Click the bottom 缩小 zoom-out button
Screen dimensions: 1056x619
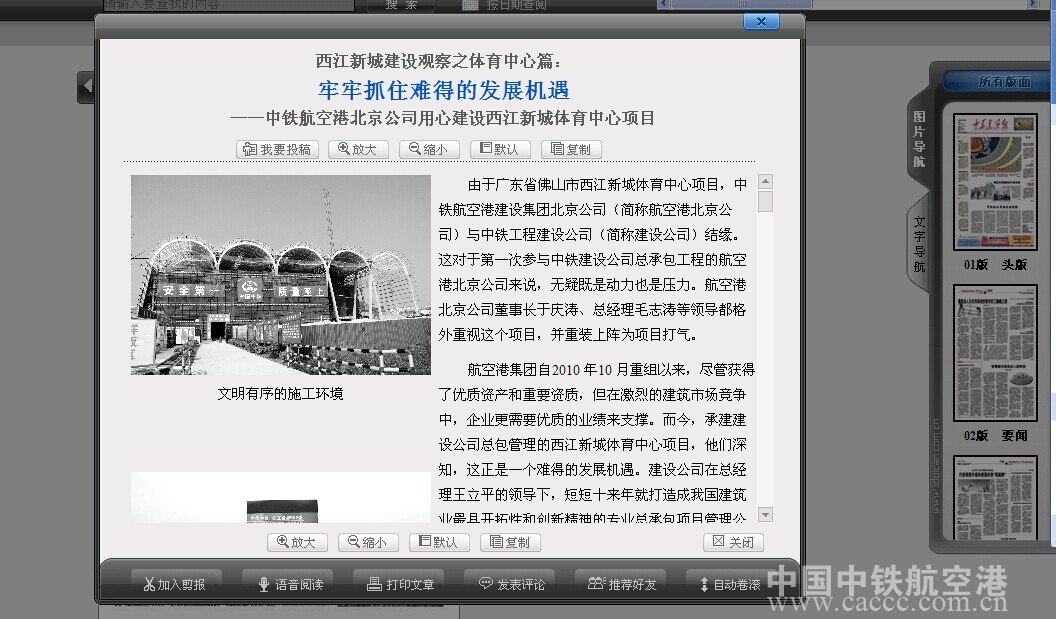(368, 542)
